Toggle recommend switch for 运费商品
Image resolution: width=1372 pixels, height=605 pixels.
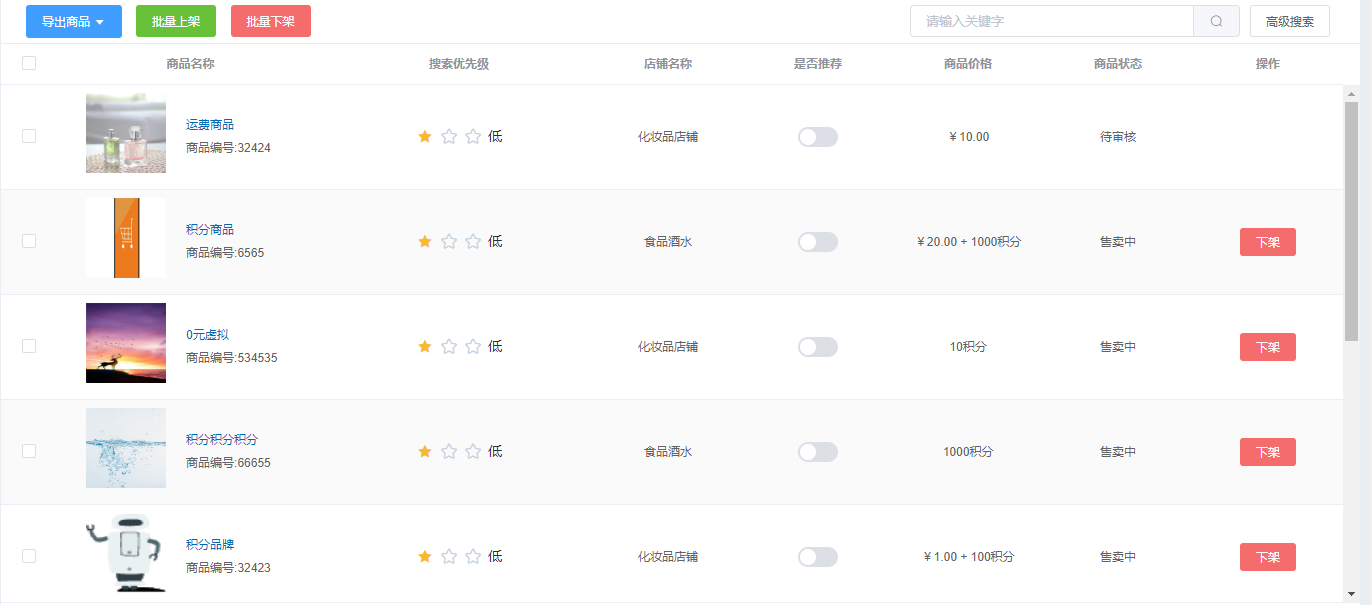pyautogui.click(x=818, y=137)
